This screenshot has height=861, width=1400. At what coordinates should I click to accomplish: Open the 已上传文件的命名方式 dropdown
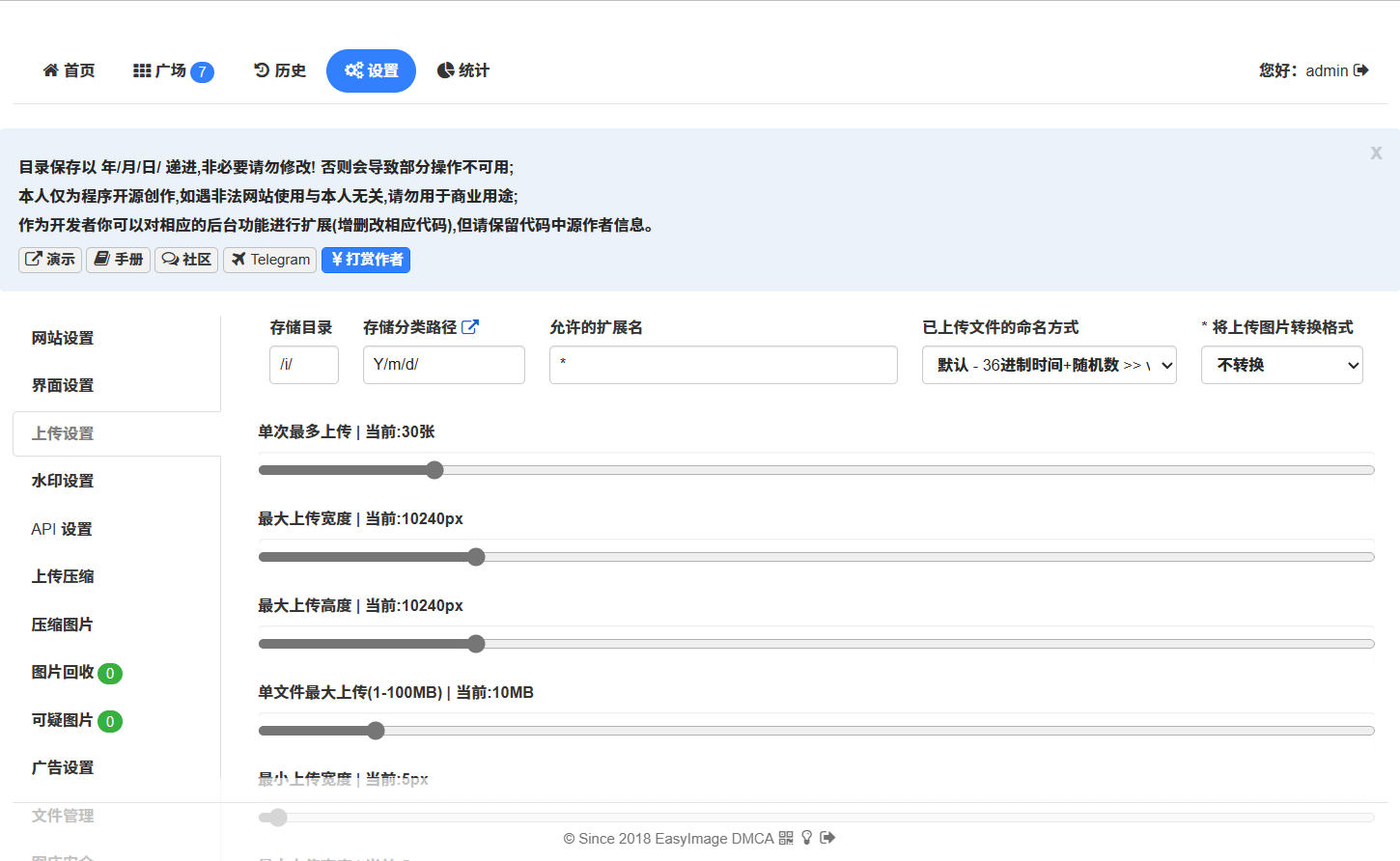click(x=1049, y=365)
